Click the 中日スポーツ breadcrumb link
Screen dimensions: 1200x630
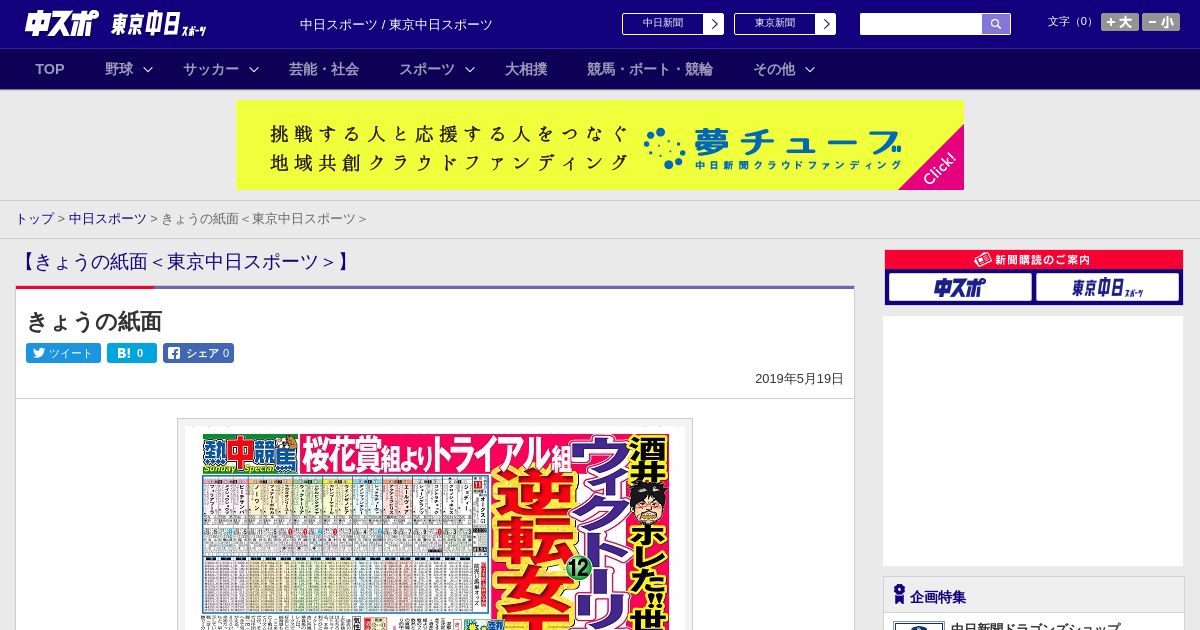point(108,218)
